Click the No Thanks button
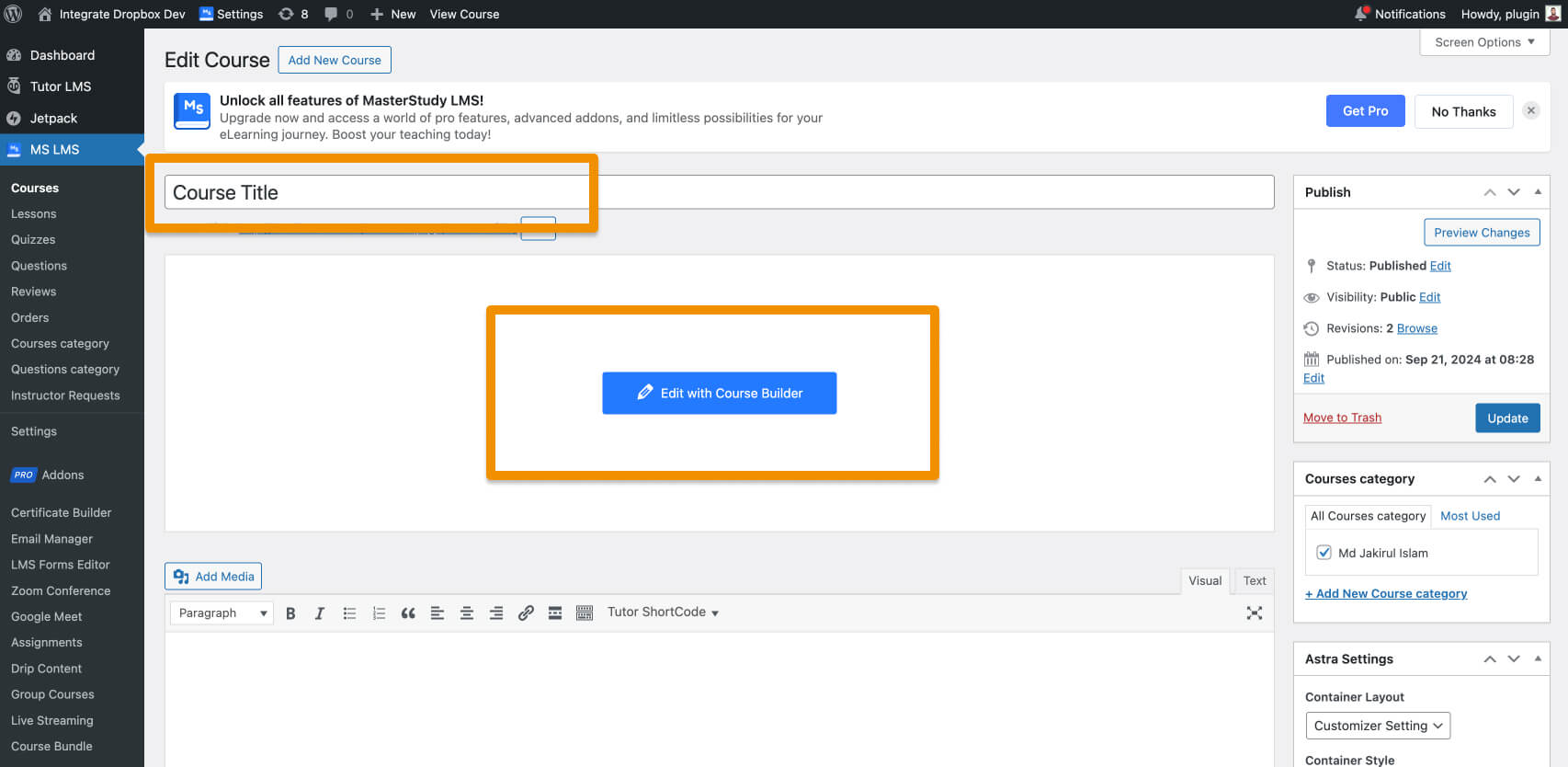 1463,111
